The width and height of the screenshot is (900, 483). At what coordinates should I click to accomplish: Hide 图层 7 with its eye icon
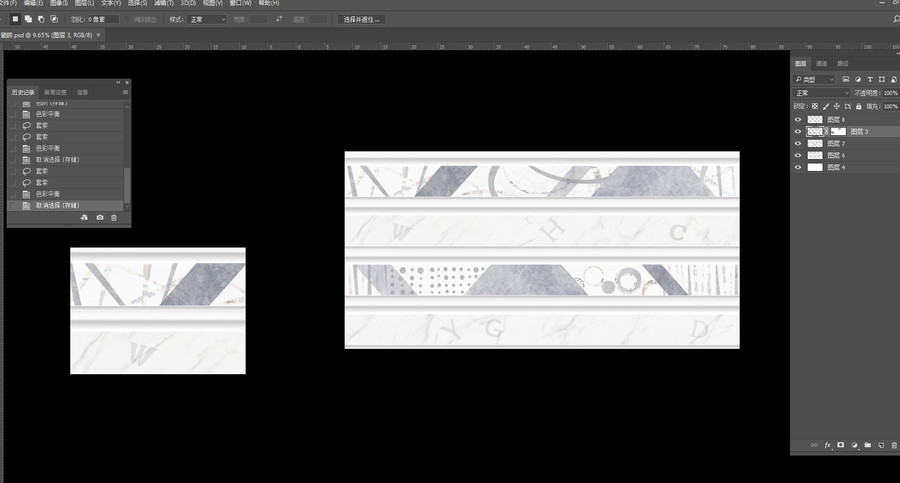[798, 144]
